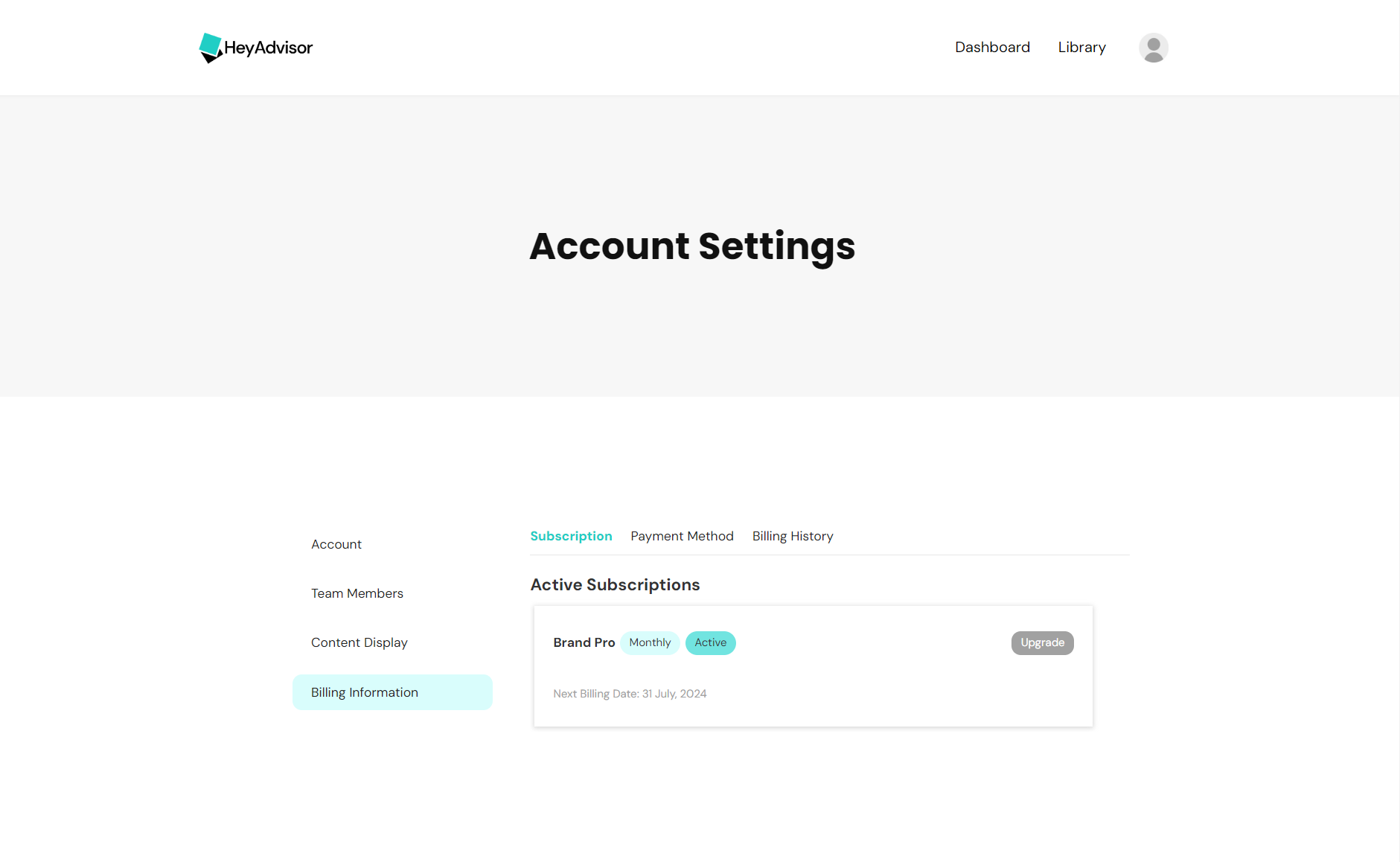The width and height of the screenshot is (1400, 862).
Task: Select the Subscription tab
Action: click(571, 536)
